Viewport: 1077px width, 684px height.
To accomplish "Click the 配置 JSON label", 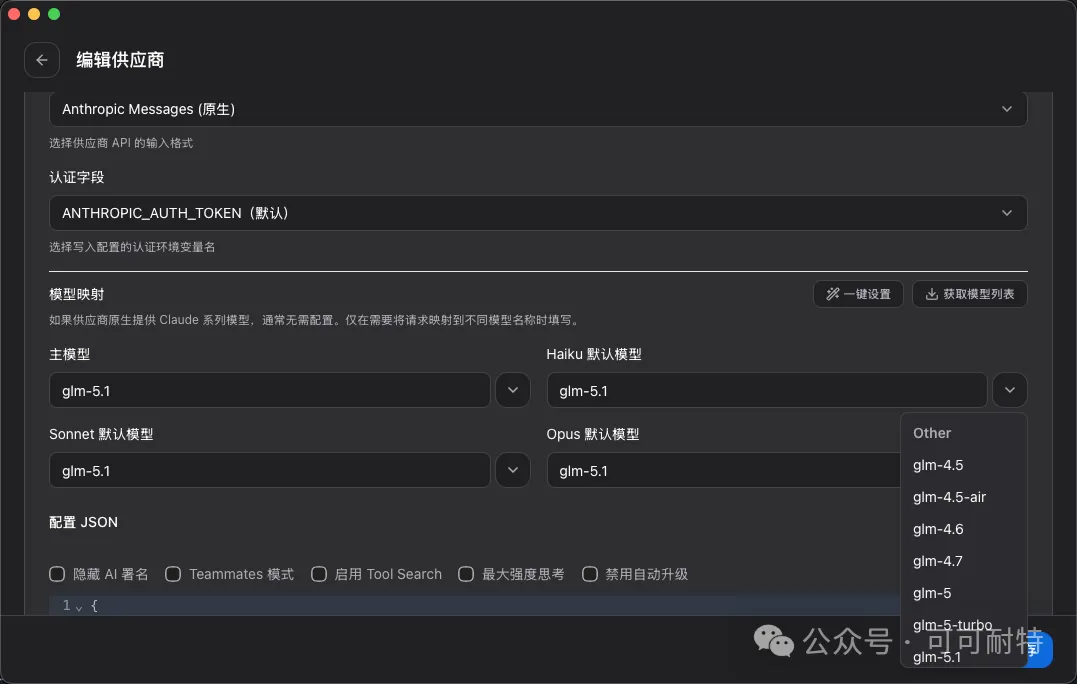I will pos(83,523).
